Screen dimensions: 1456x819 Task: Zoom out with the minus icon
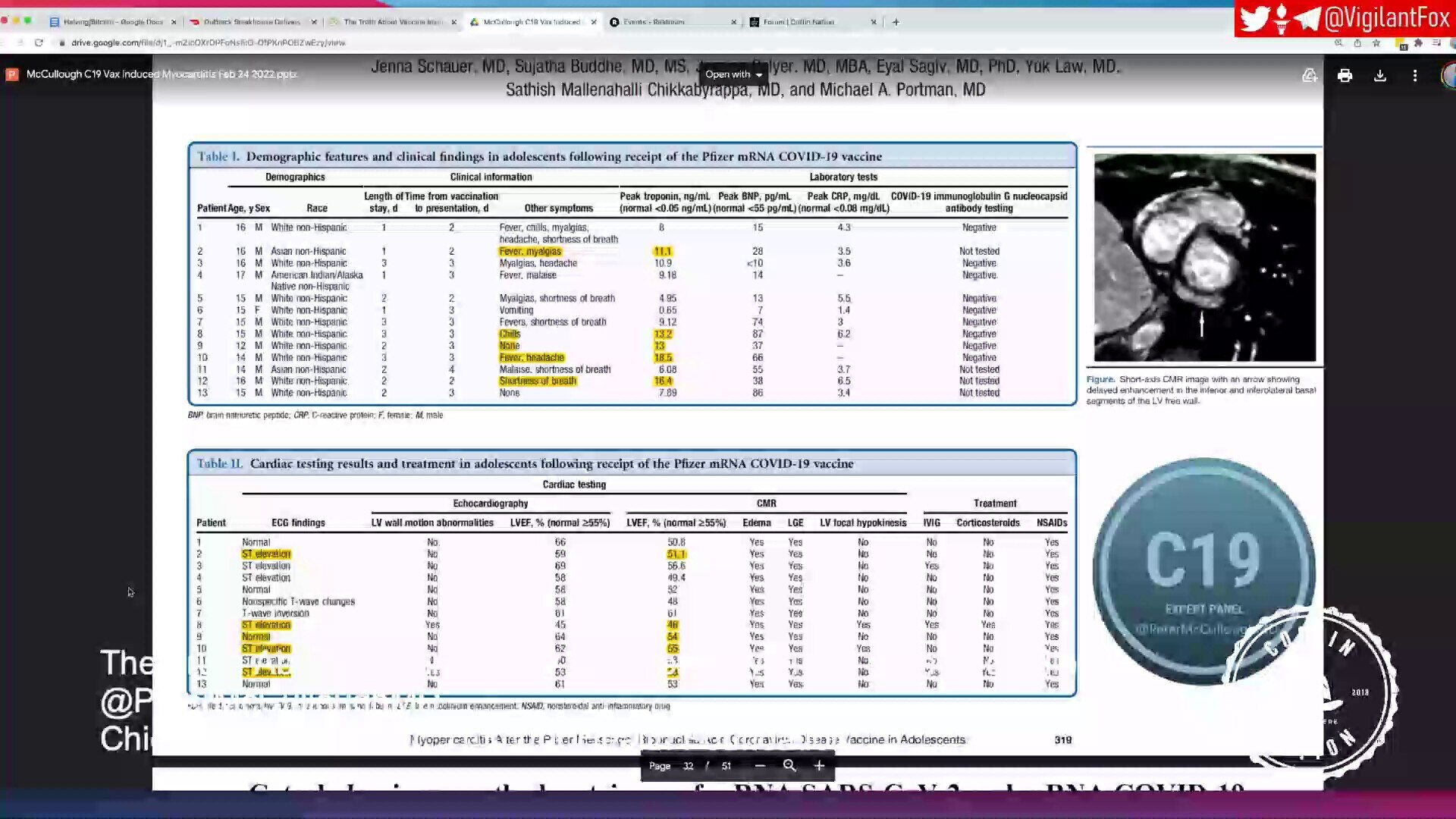coord(760,766)
